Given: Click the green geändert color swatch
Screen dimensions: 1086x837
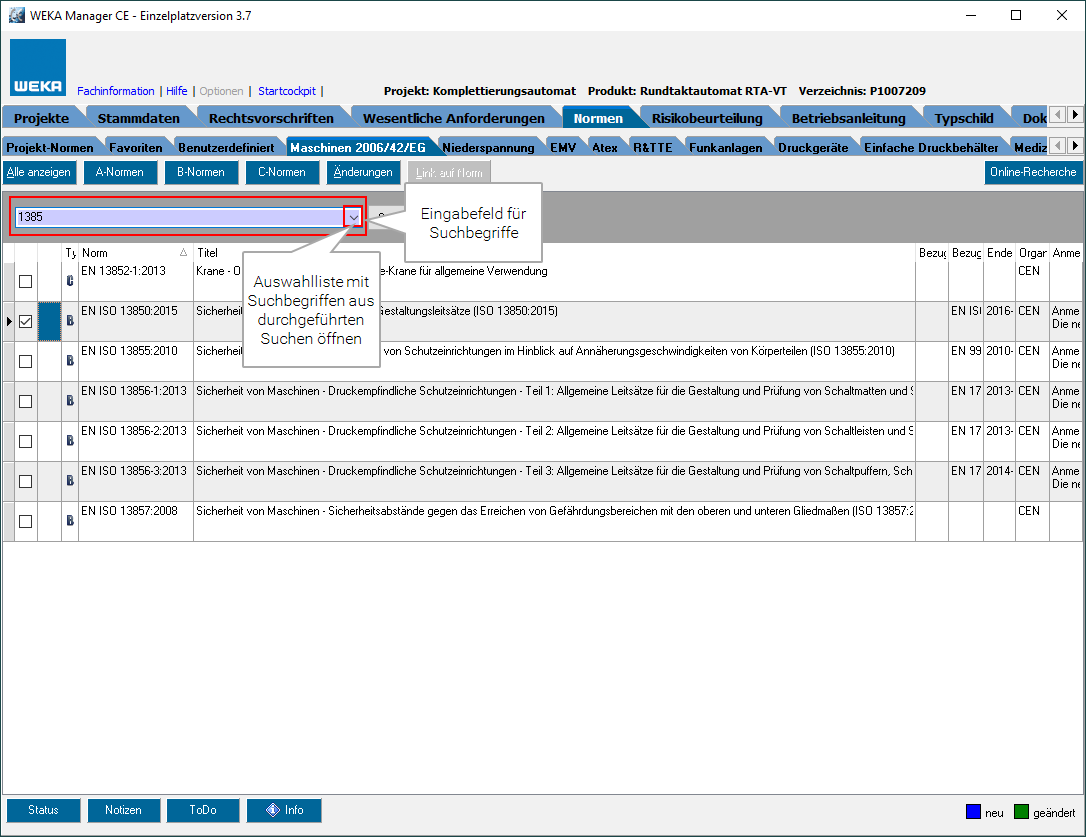Looking at the screenshot, I should pos(1021,811).
